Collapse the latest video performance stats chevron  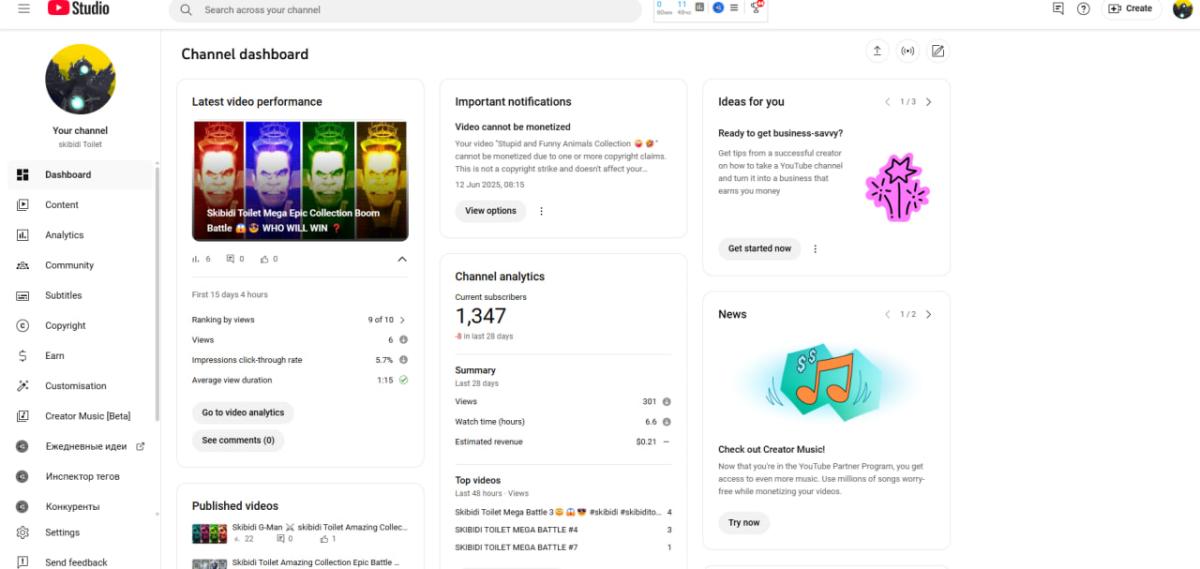click(x=402, y=259)
